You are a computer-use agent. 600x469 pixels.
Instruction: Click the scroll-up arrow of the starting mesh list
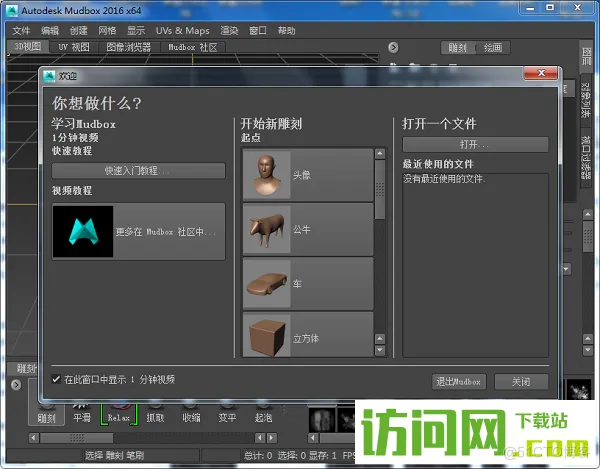pos(380,153)
